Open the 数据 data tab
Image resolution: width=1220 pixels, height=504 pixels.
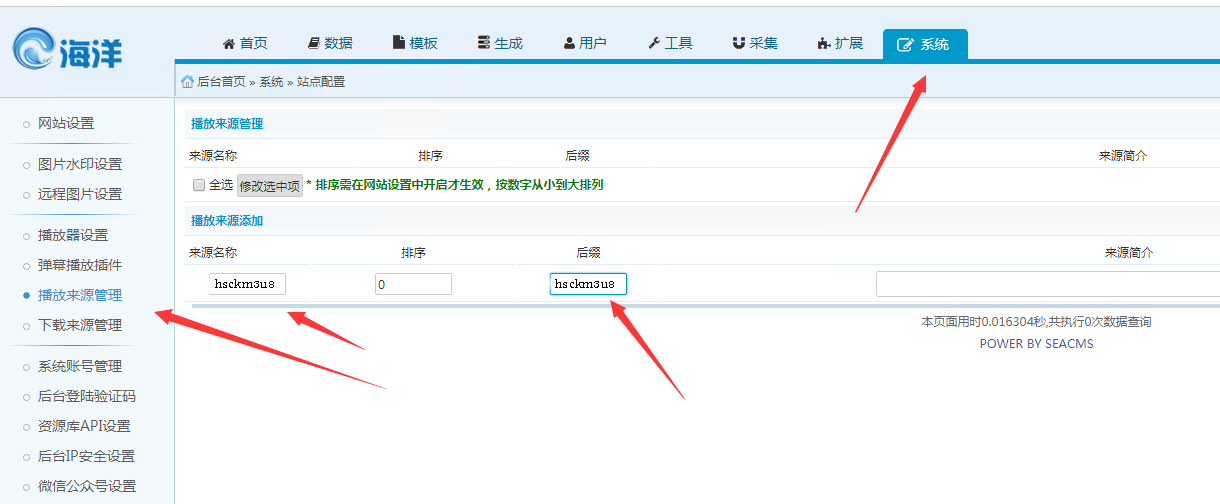tap(330, 43)
